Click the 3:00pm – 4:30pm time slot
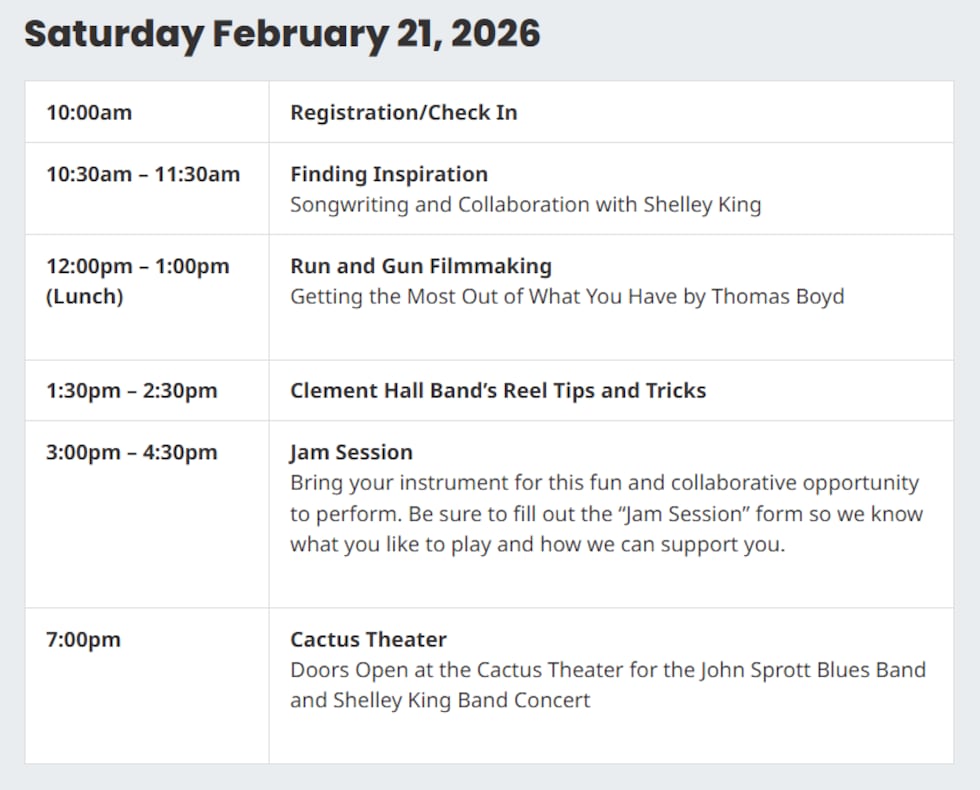The width and height of the screenshot is (980, 790). (x=131, y=452)
